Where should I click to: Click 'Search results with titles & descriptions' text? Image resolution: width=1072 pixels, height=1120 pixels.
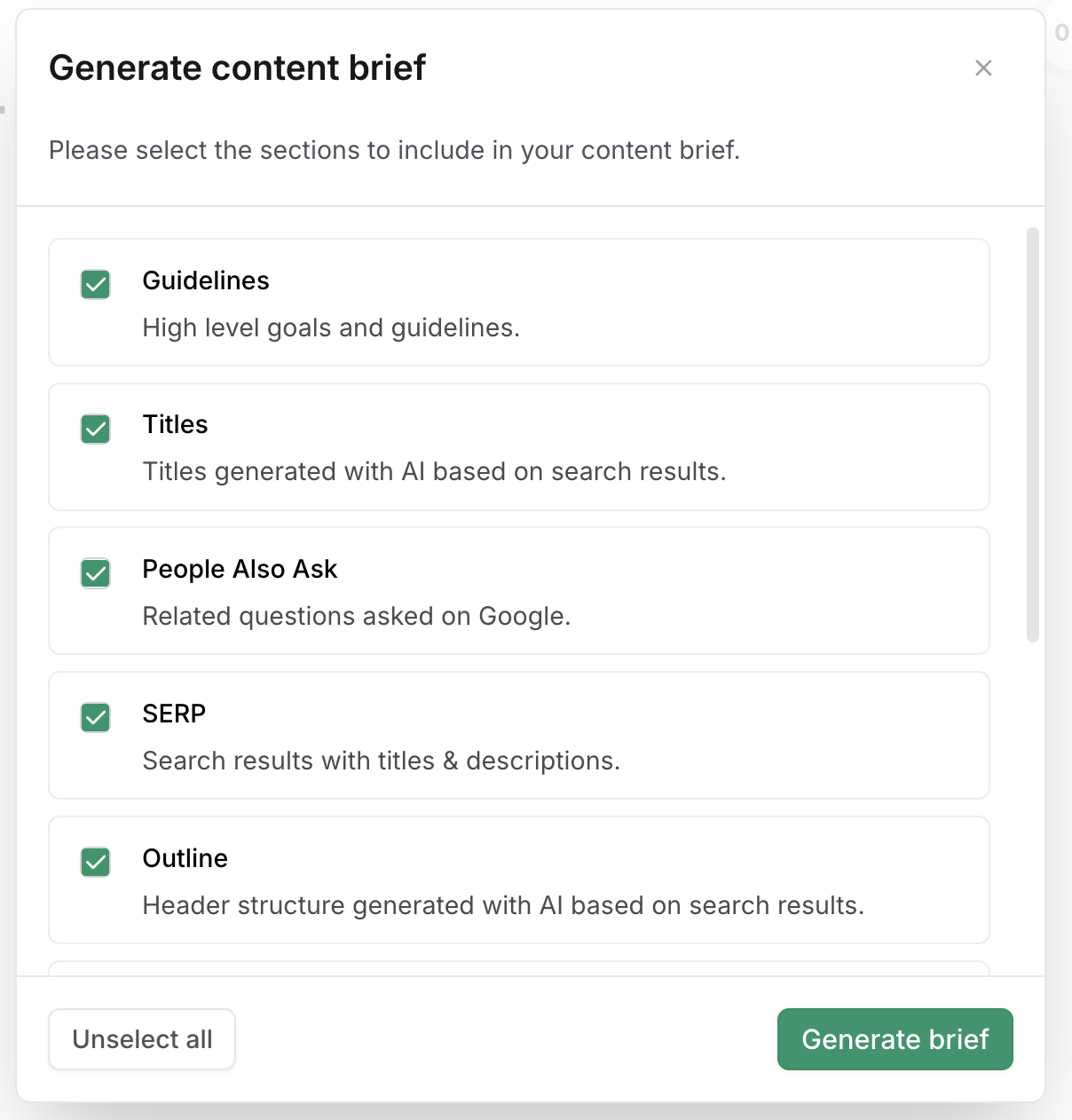(x=381, y=761)
